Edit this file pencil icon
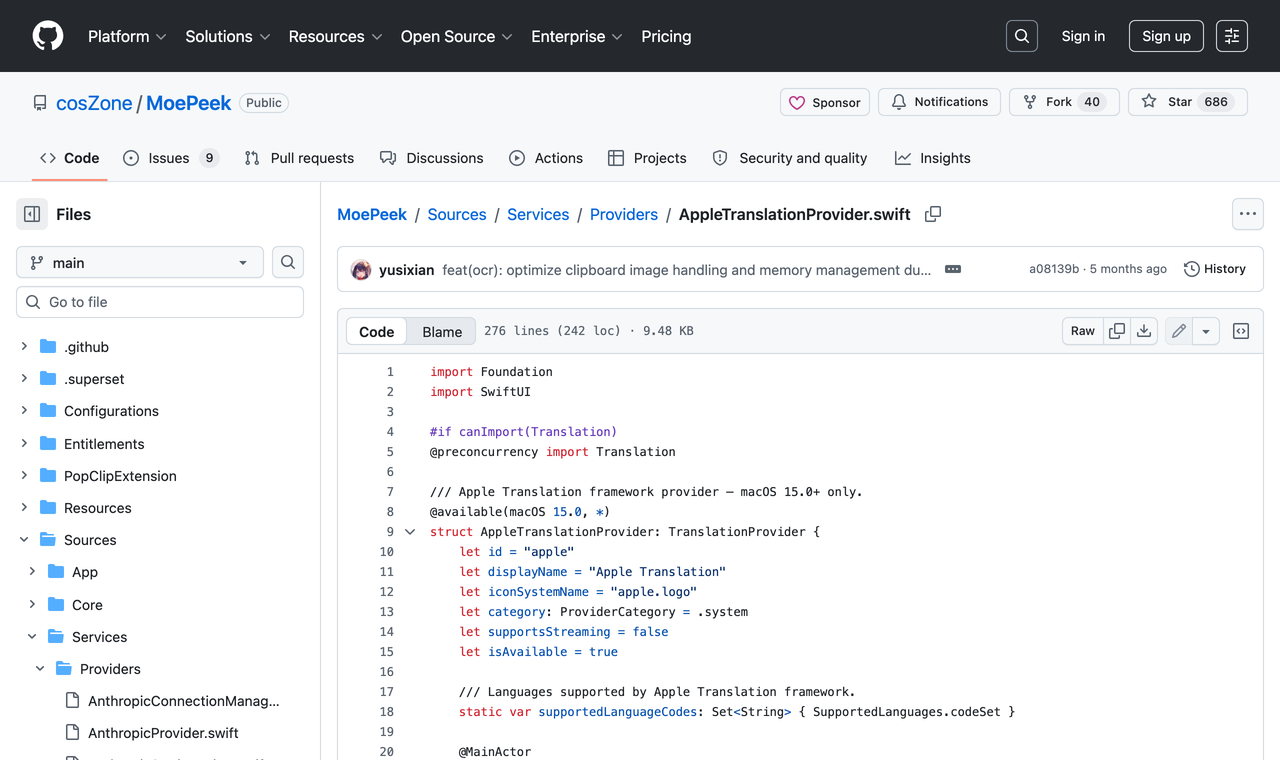This screenshot has height=760, width=1280. point(1179,331)
